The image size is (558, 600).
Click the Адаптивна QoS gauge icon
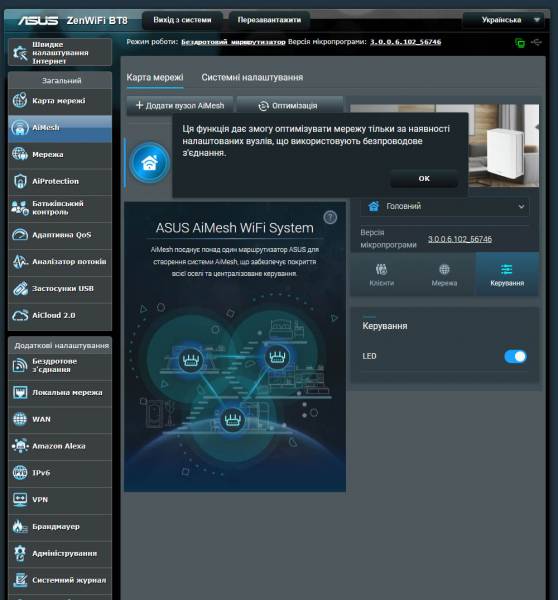(20, 235)
